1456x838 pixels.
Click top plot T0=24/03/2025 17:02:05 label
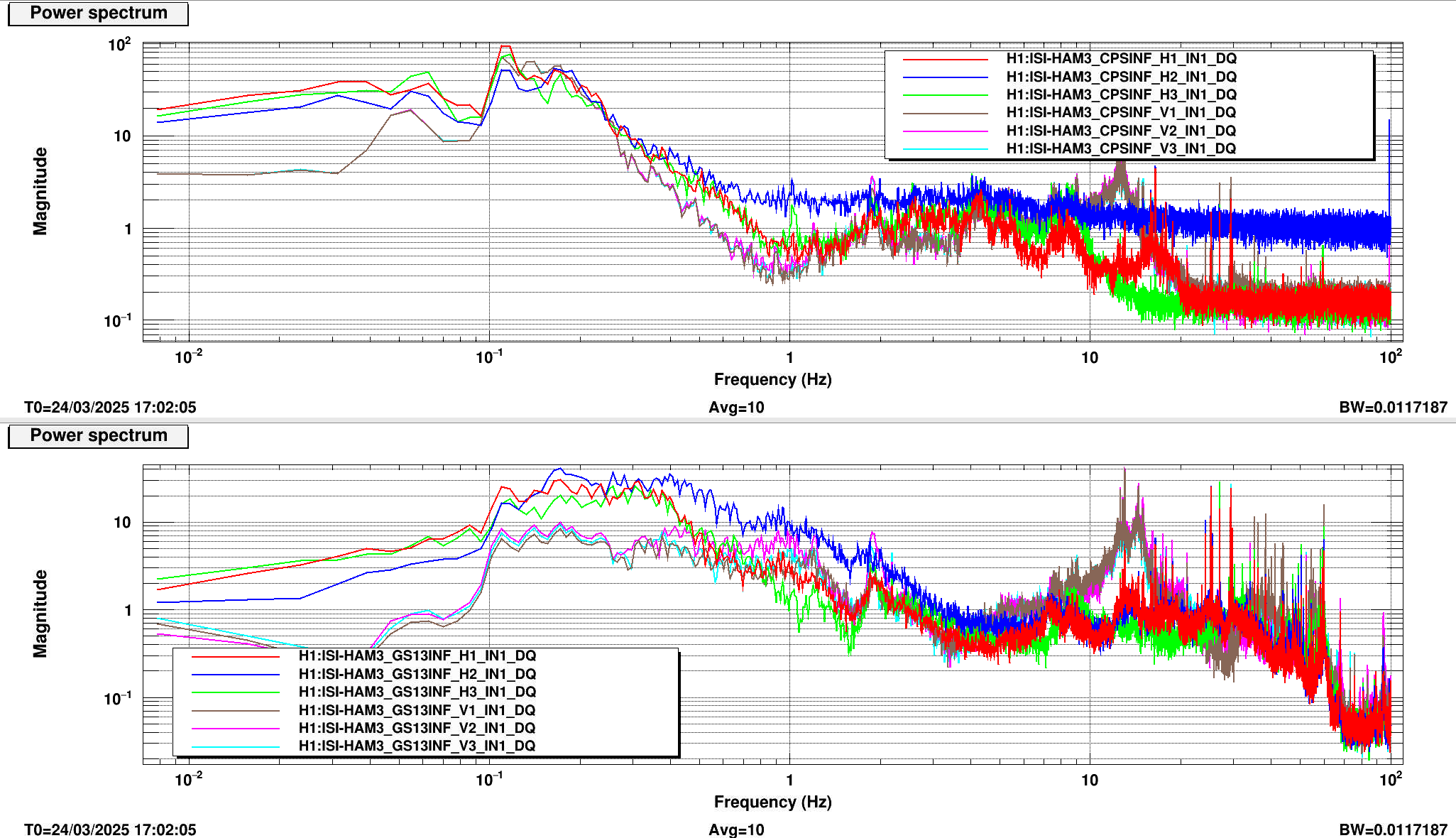point(110,408)
